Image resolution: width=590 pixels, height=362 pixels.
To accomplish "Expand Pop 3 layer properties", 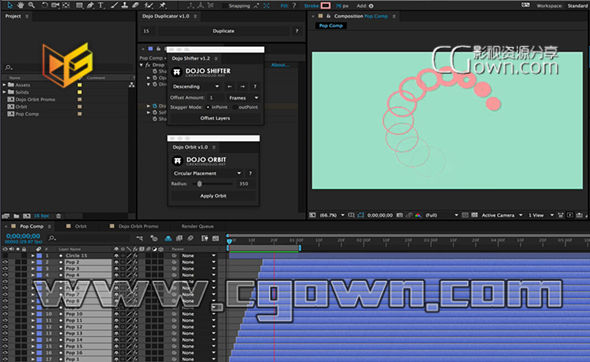I will [x=33, y=269].
